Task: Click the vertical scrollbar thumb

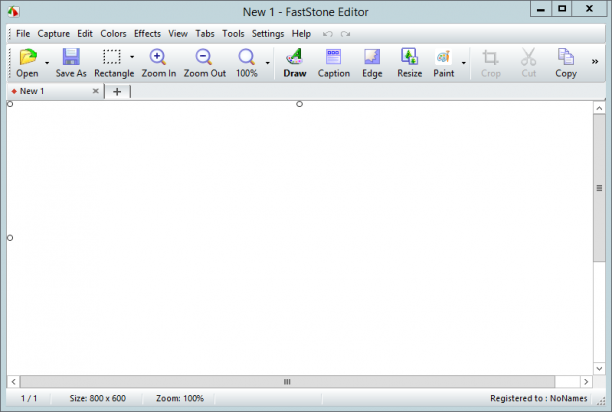Action: pyautogui.click(x=599, y=188)
